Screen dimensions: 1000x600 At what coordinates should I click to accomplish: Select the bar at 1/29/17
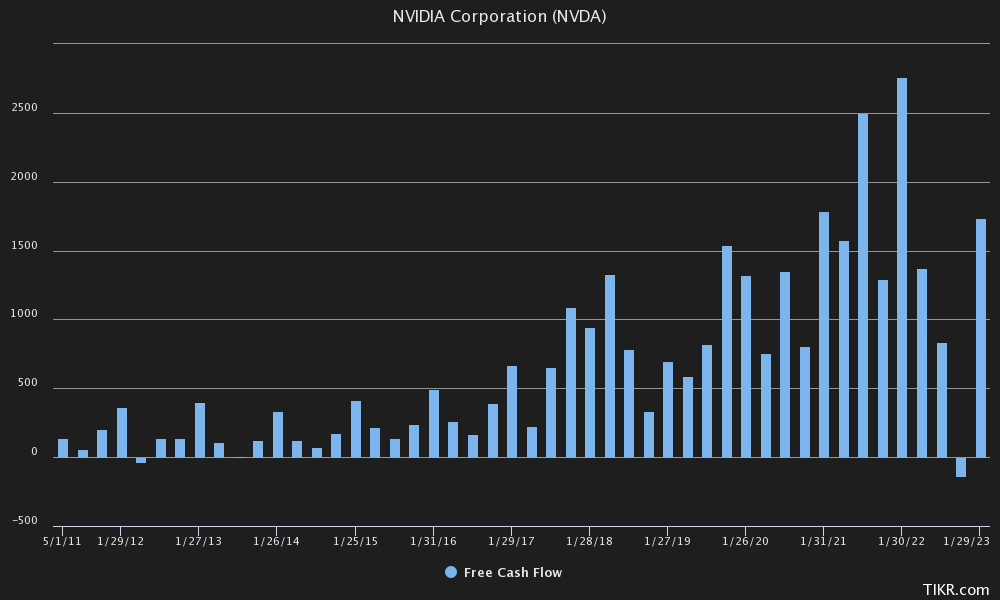click(512, 412)
